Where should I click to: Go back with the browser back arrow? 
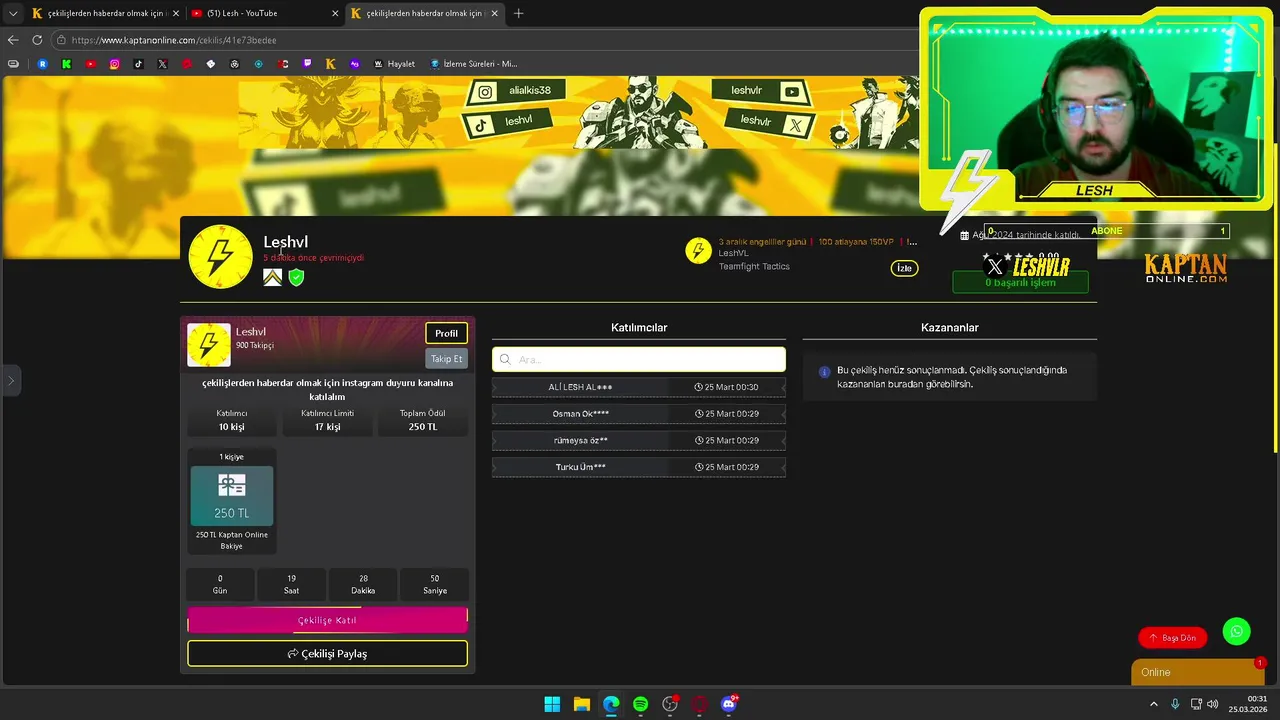13,40
